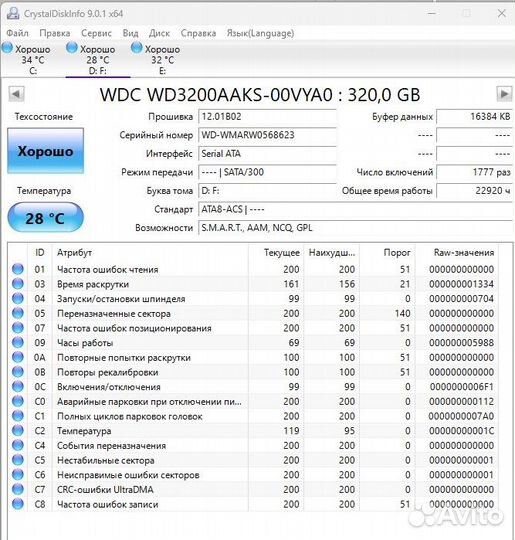Open the Правка menu

coord(55,33)
